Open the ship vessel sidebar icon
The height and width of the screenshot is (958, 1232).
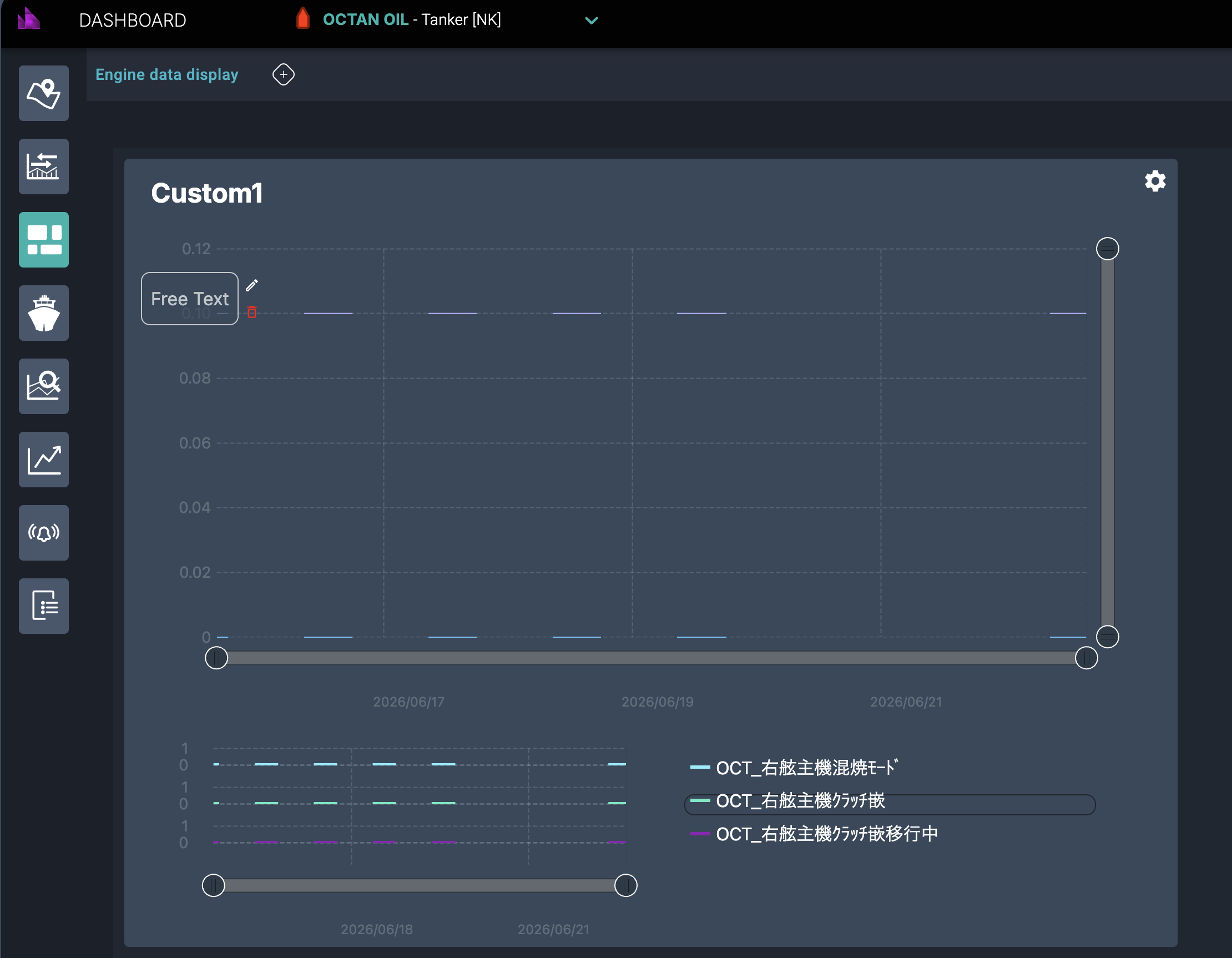(x=43, y=313)
